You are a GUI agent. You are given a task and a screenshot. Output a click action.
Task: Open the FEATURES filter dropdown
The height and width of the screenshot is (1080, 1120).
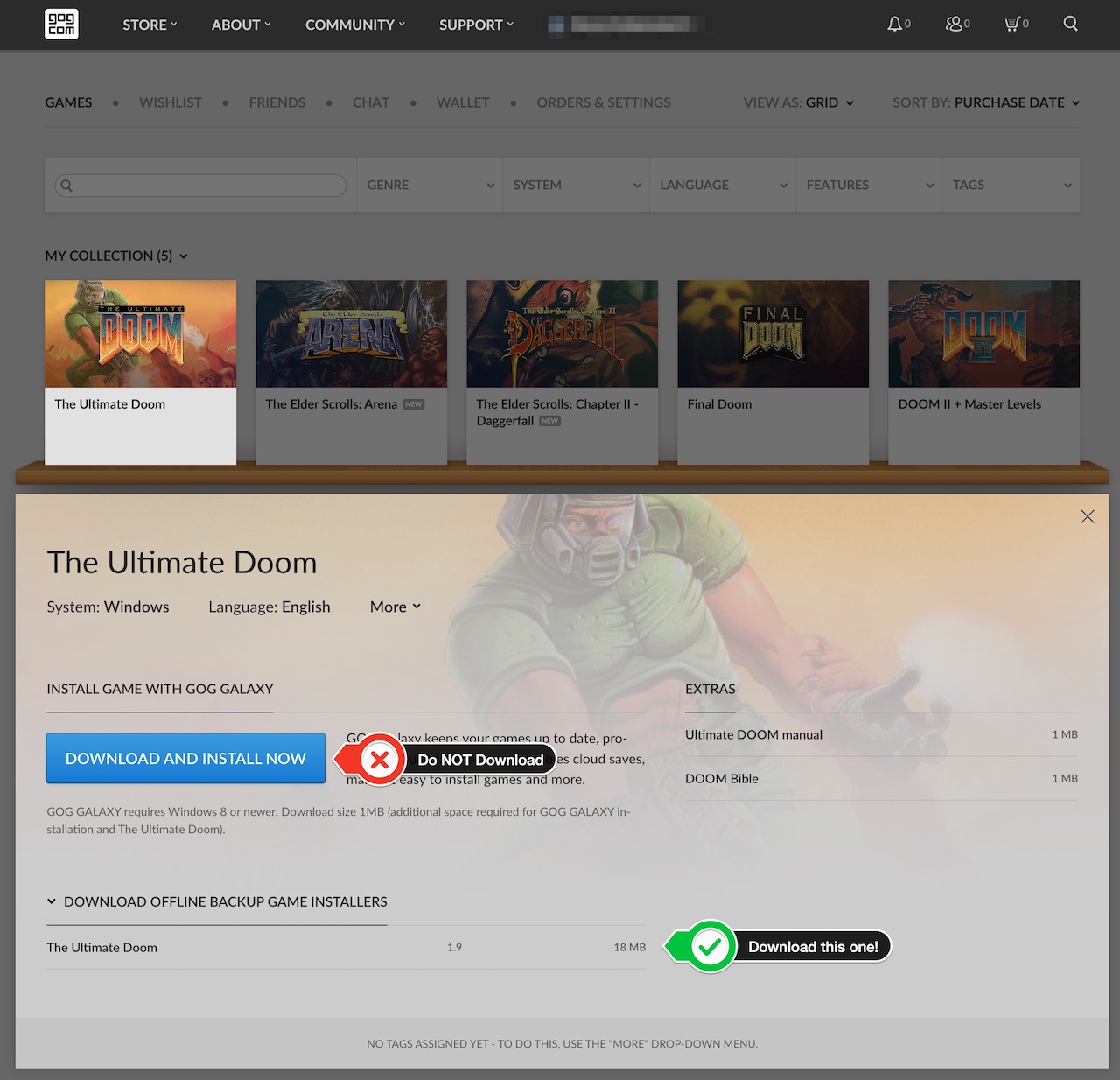tap(869, 185)
